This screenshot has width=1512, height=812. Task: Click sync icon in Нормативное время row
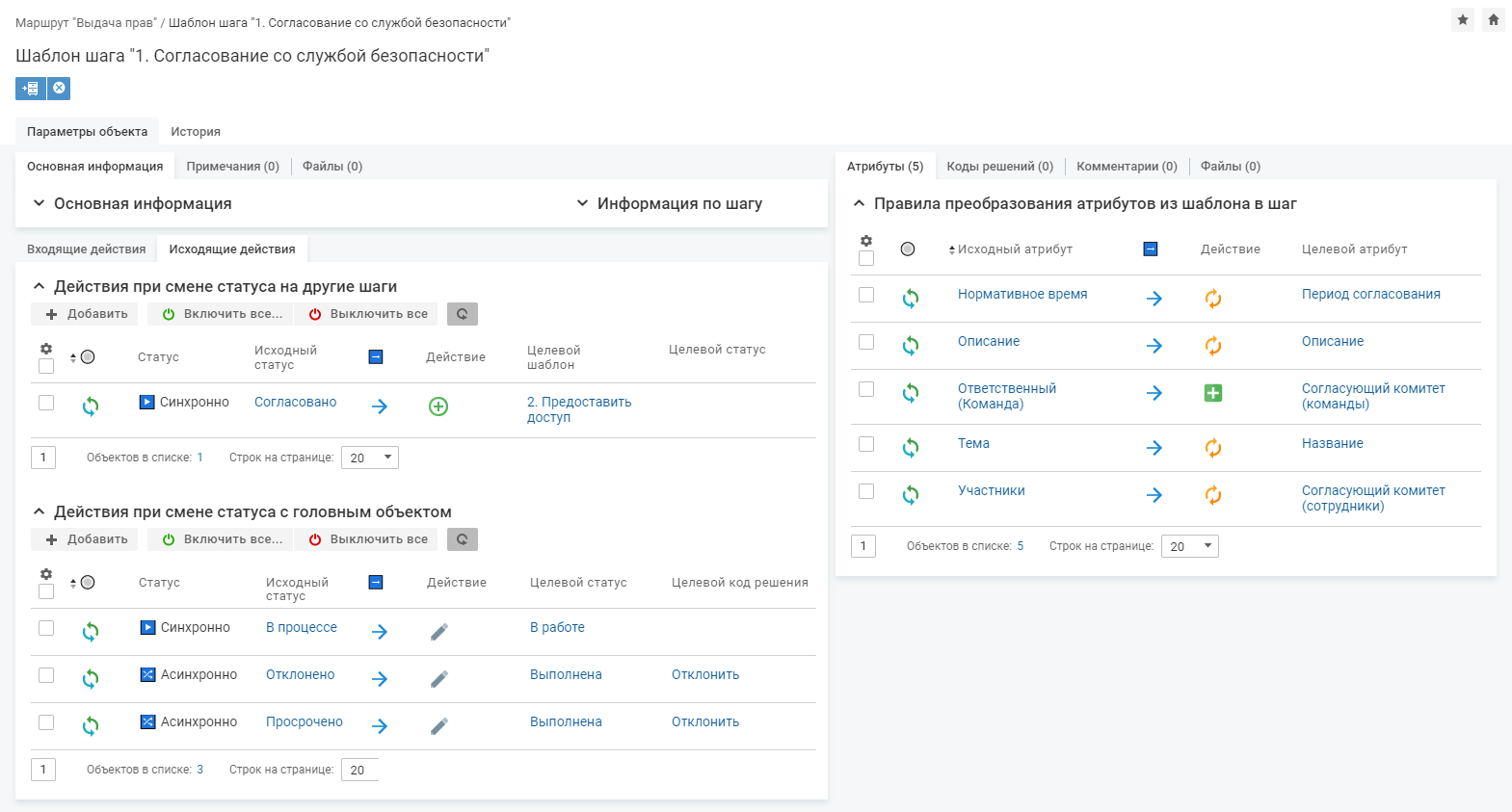pos(911,299)
